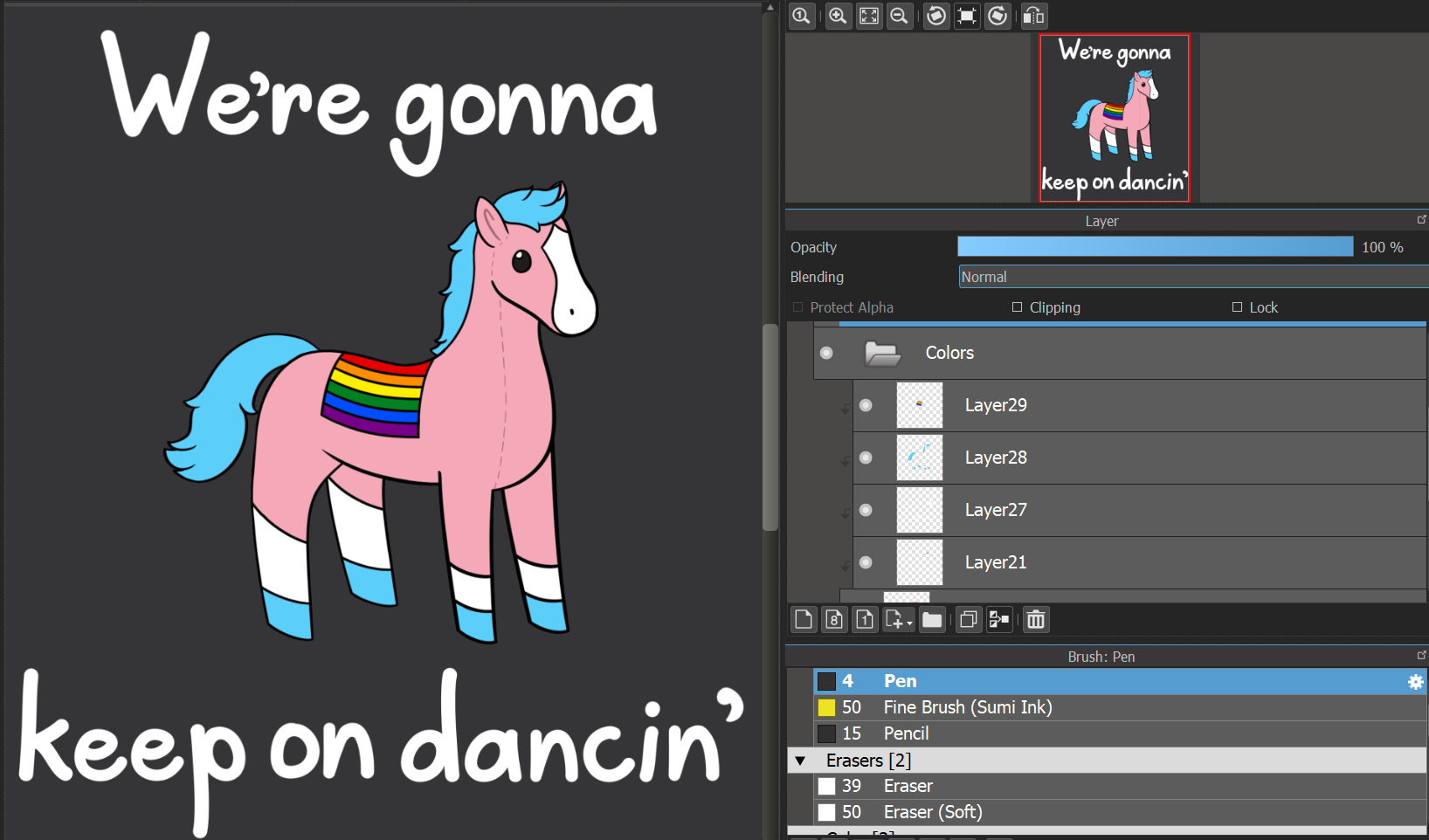1429x840 pixels.
Task: Select the Fine Brush (Sumi Ink)
Action: [x=967, y=707]
